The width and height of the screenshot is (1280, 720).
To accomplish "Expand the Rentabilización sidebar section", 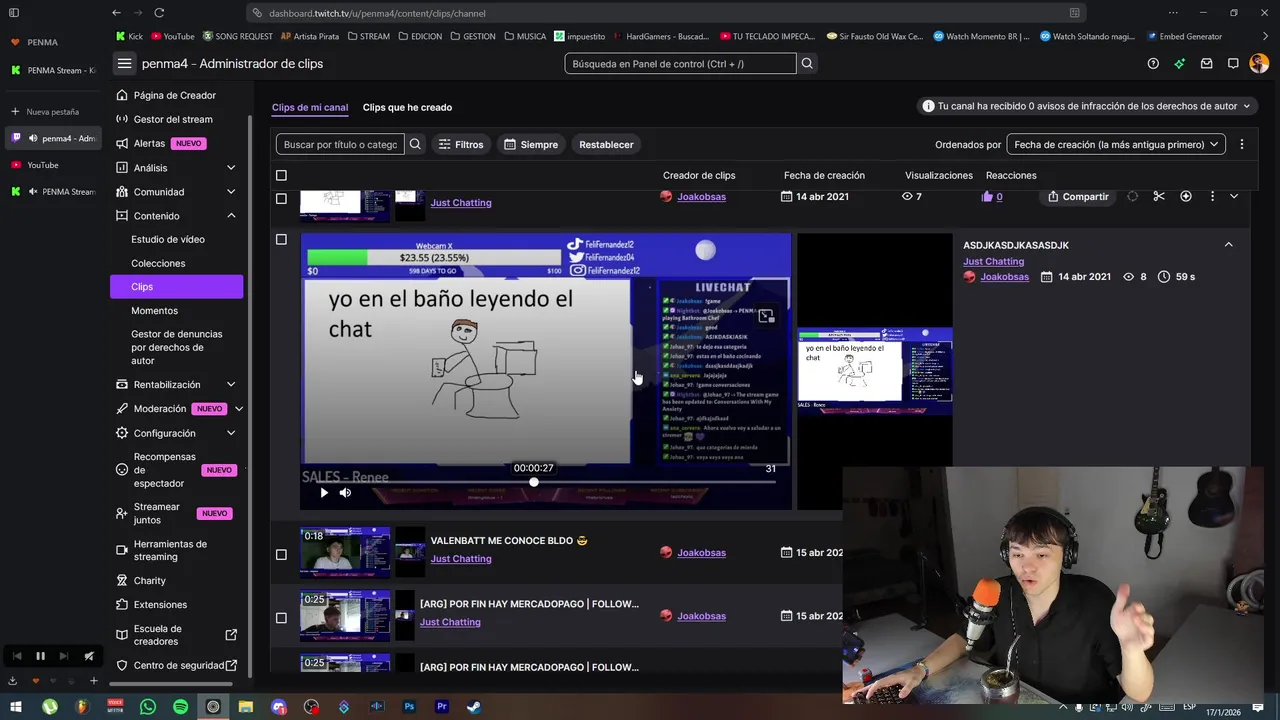I will (x=231, y=384).
